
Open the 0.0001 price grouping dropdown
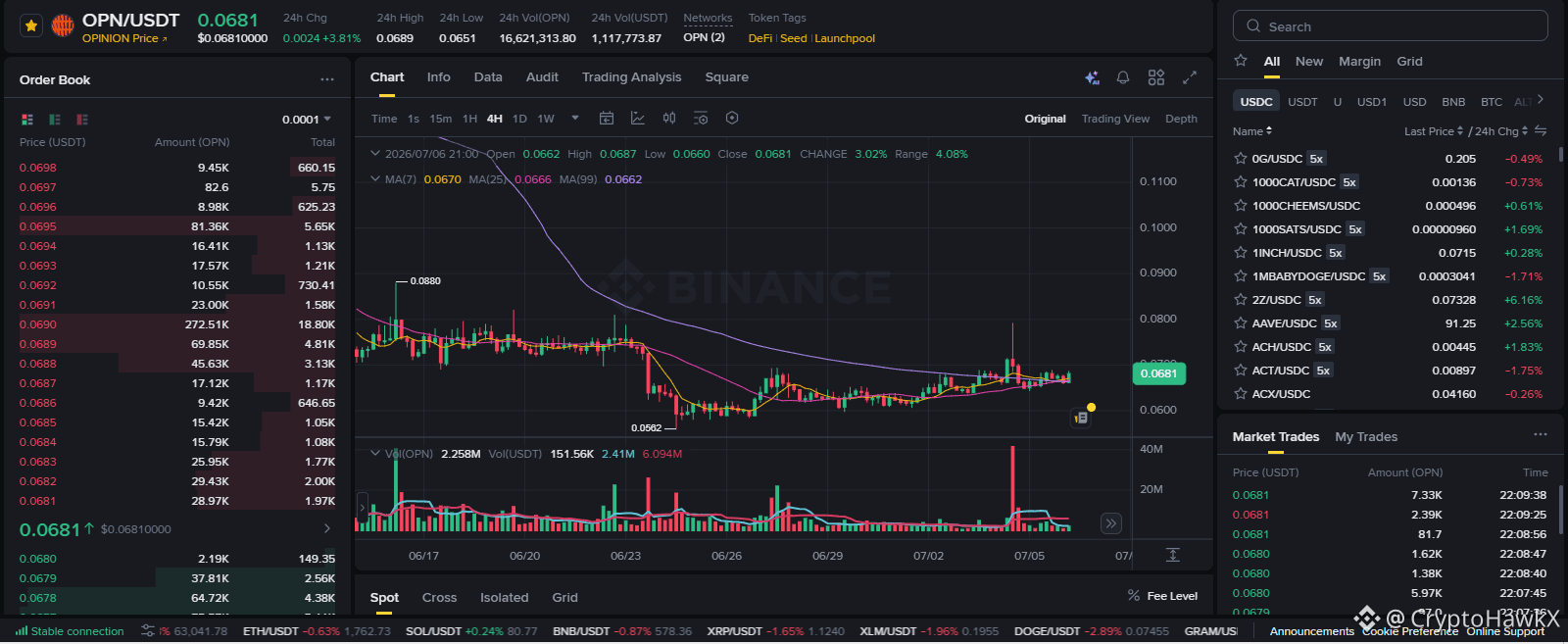(x=307, y=120)
